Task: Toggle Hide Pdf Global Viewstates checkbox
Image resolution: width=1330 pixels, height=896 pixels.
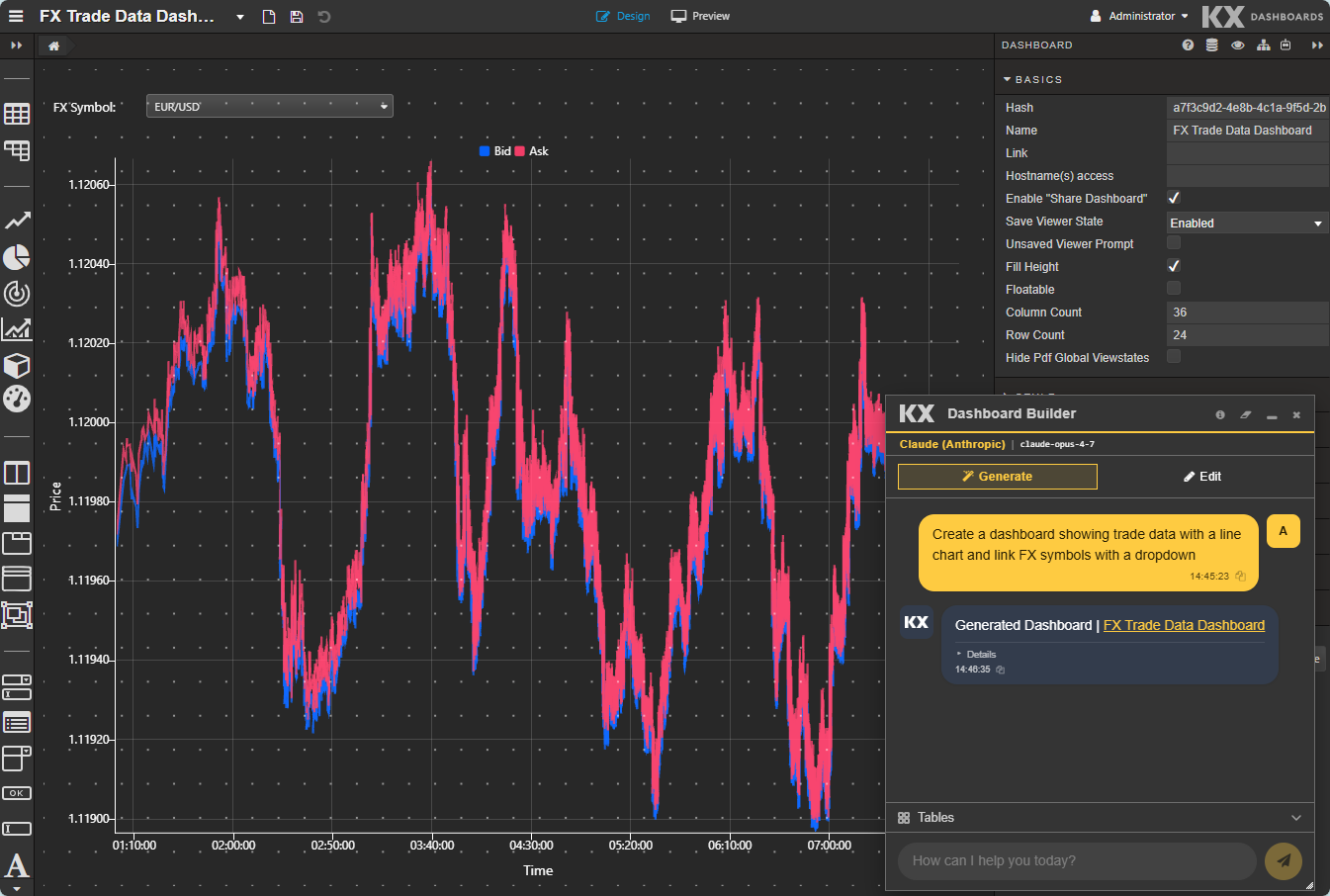Action: pos(1174,357)
